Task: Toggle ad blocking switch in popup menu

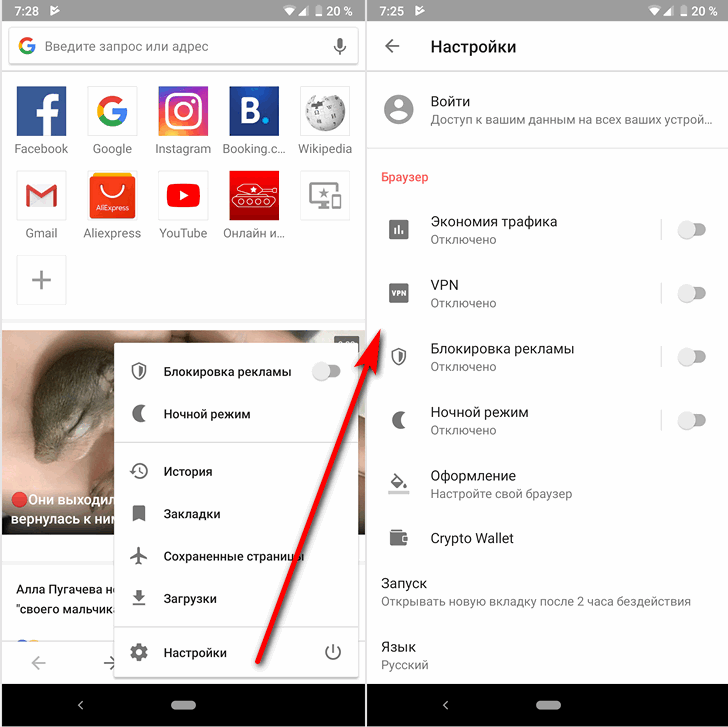Action: point(326,371)
